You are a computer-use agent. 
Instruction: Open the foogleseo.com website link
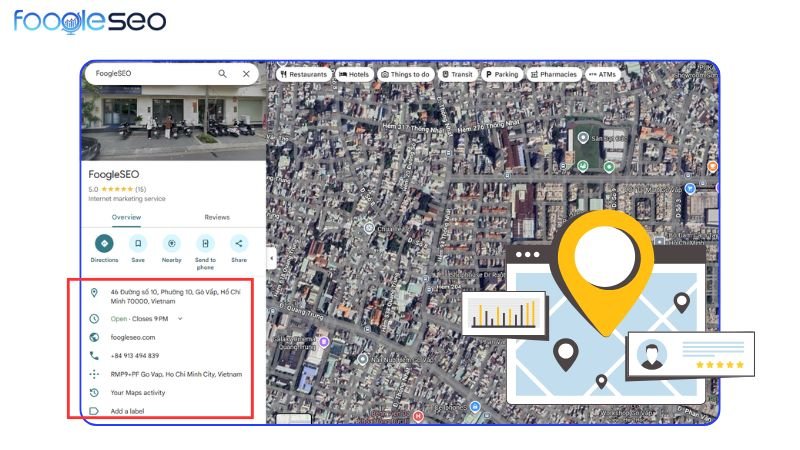133,337
